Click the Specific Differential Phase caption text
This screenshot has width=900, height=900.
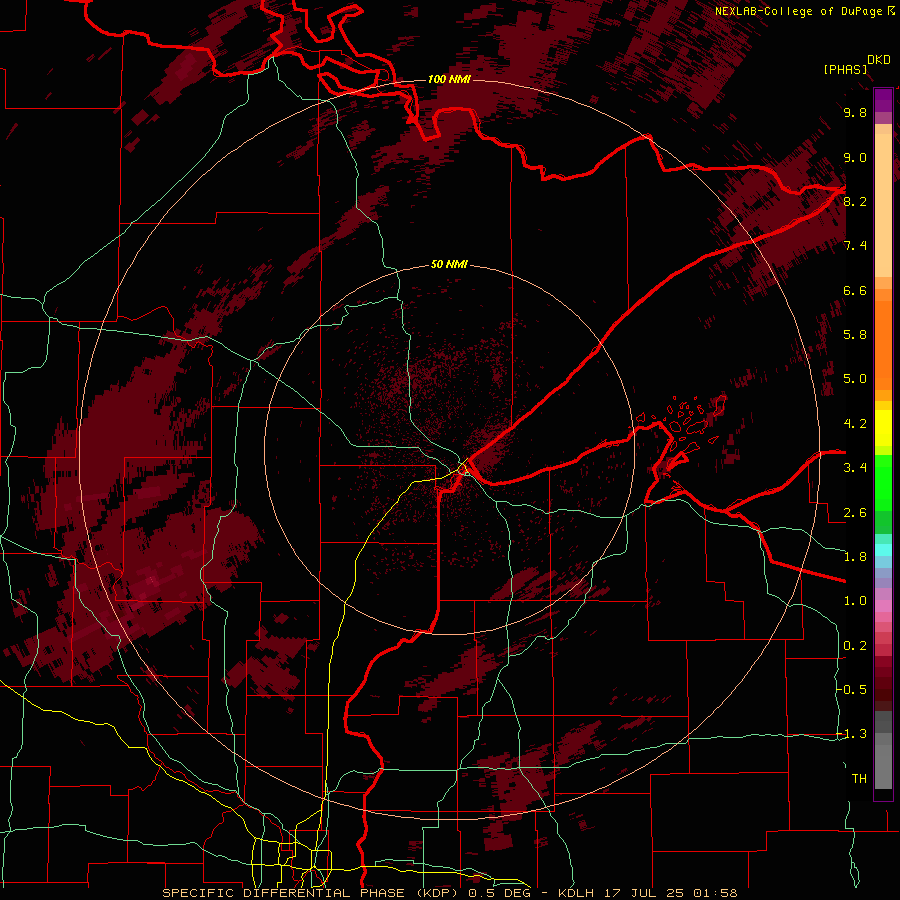(450, 893)
